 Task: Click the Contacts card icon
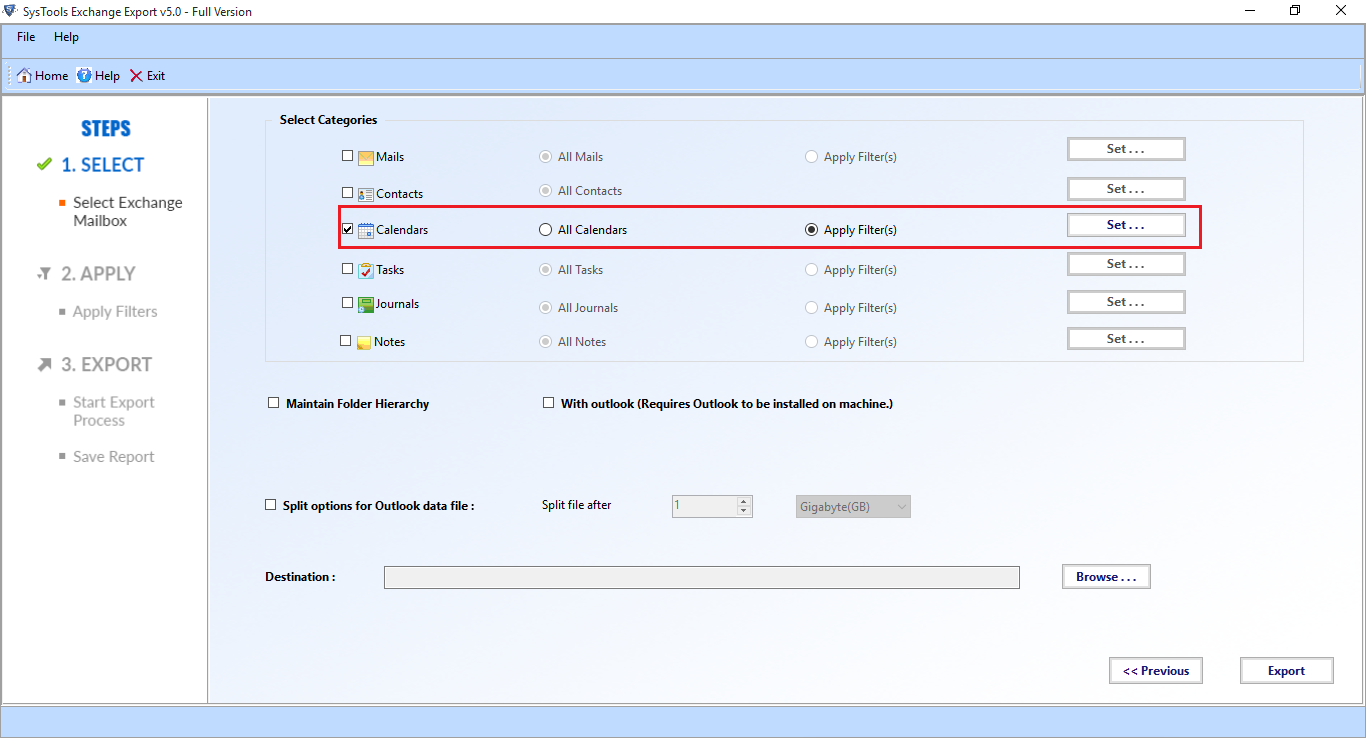366,194
